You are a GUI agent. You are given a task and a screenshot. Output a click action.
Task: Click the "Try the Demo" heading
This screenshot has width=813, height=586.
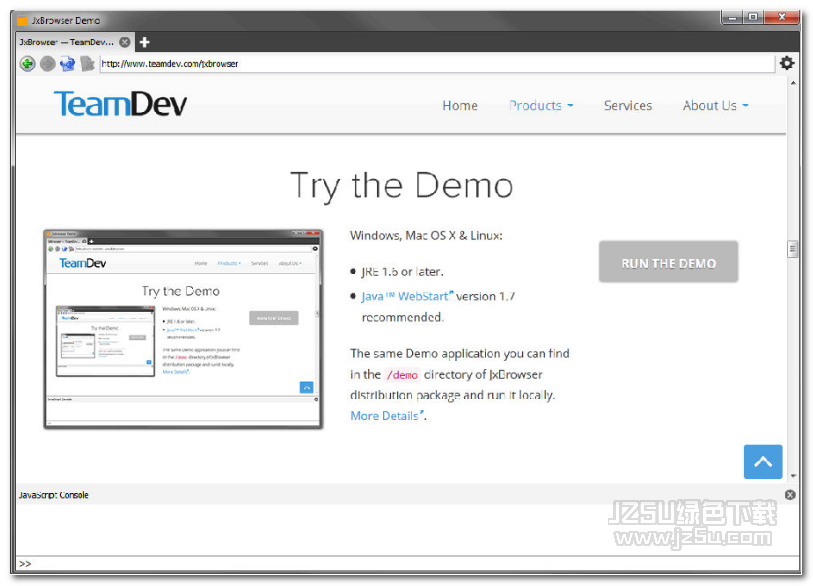[402, 186]
